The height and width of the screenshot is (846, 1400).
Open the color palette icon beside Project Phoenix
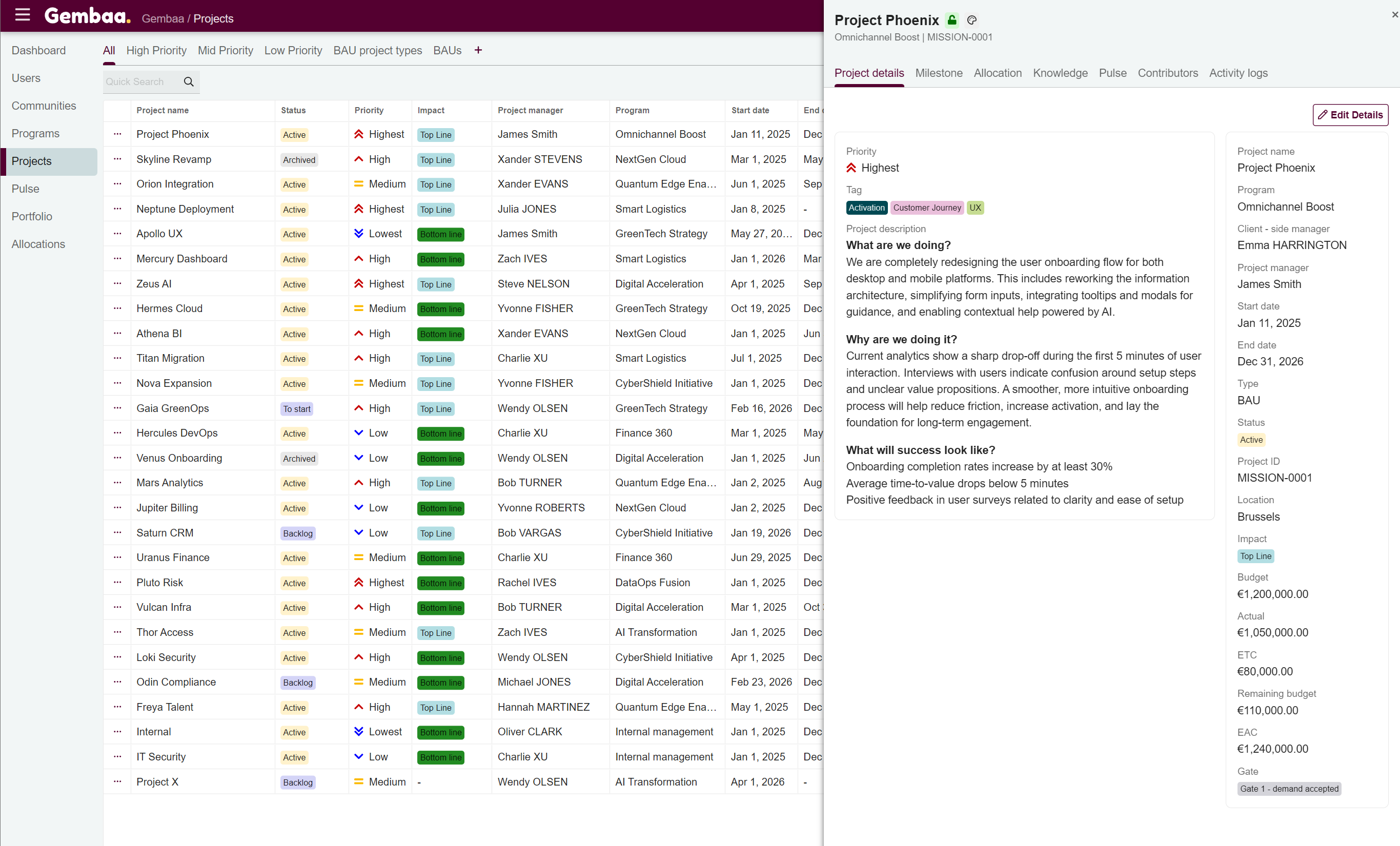(x=971, y=20)
